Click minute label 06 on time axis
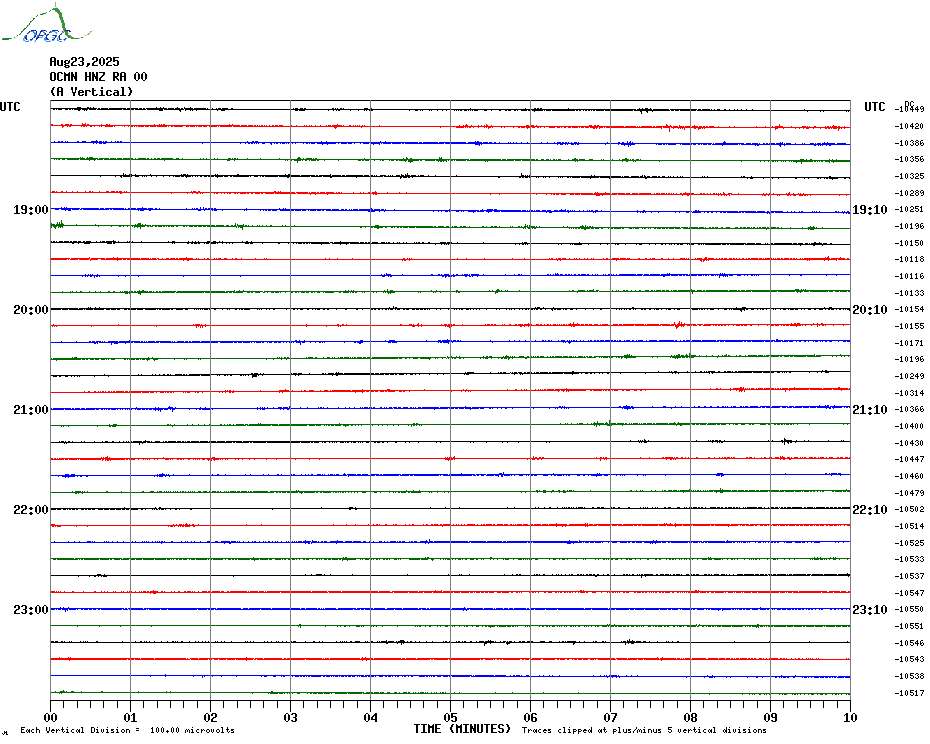 pos(531,717)
